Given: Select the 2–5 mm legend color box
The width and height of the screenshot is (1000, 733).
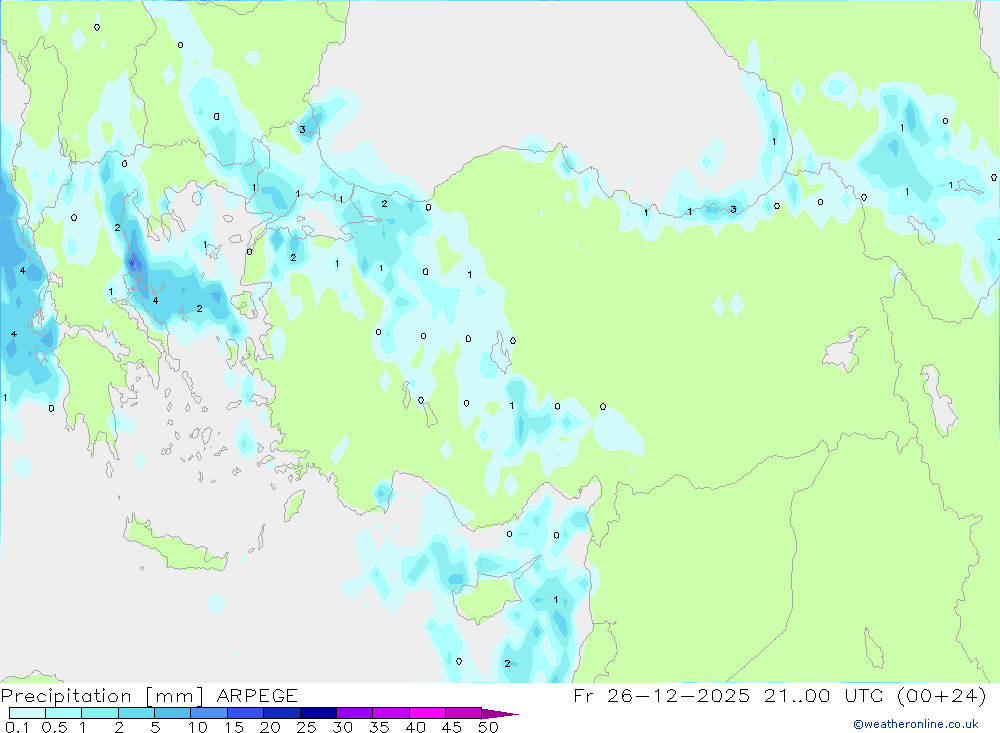Looking at the screenshot, I should pyautogui.click(x=136, y=713).
